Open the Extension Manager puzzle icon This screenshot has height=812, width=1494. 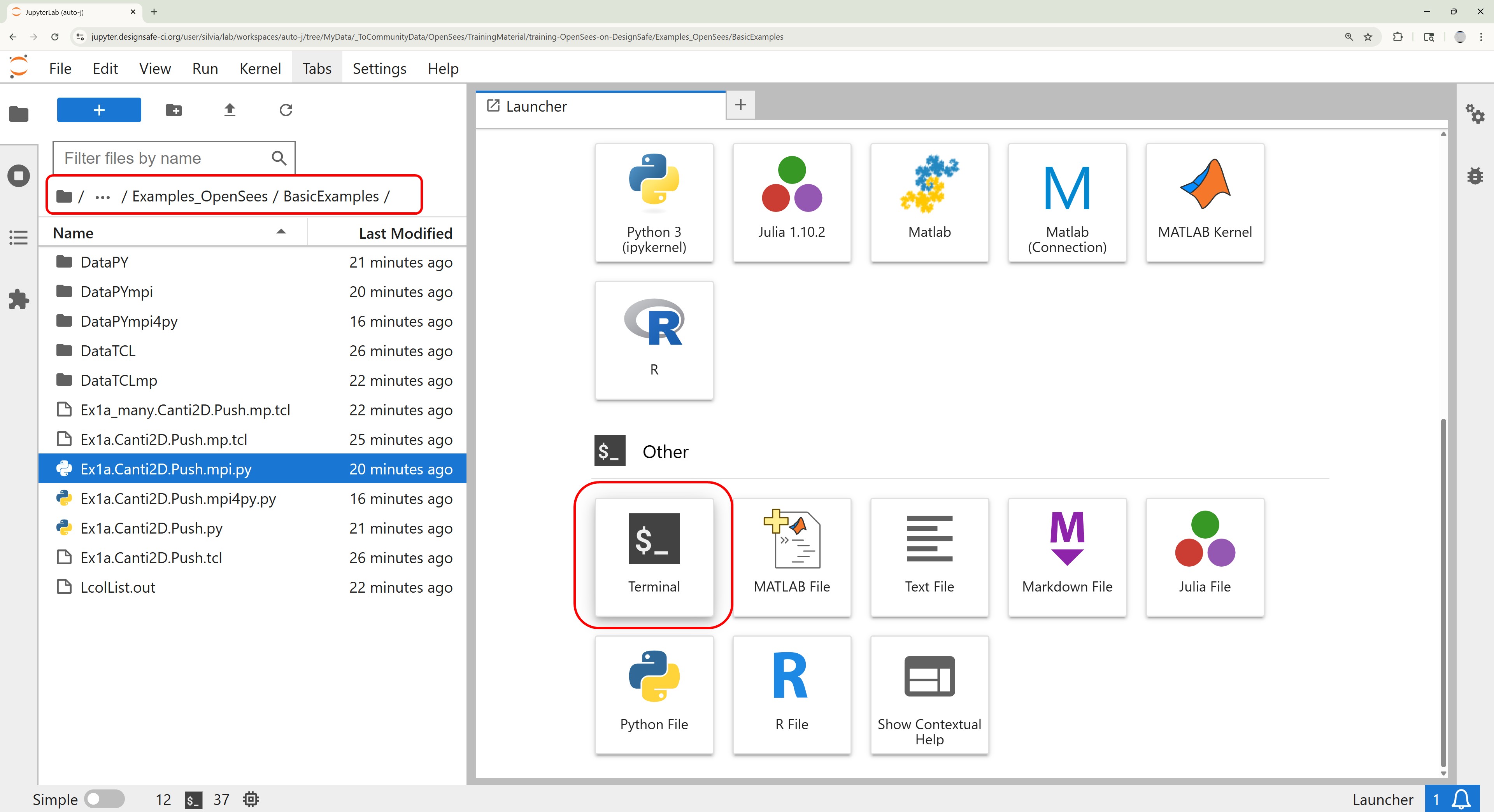point(19,299)
